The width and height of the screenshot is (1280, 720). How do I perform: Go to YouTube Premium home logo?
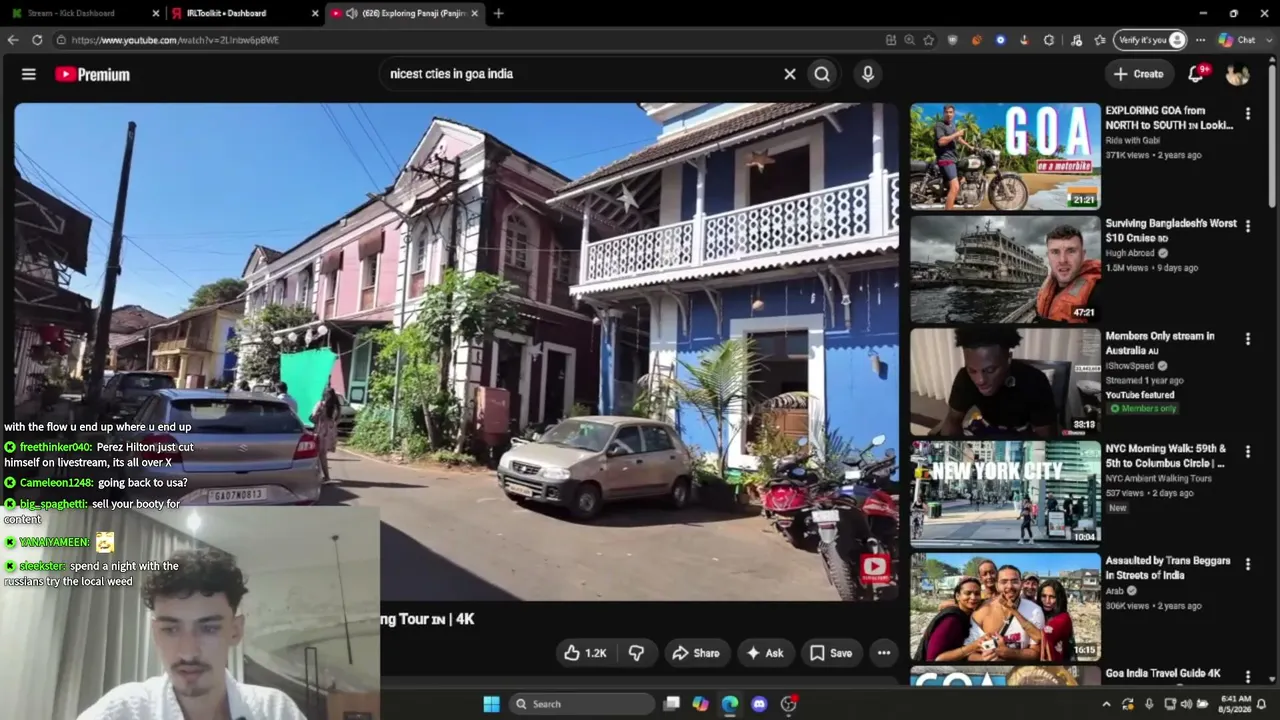point(92,74)
